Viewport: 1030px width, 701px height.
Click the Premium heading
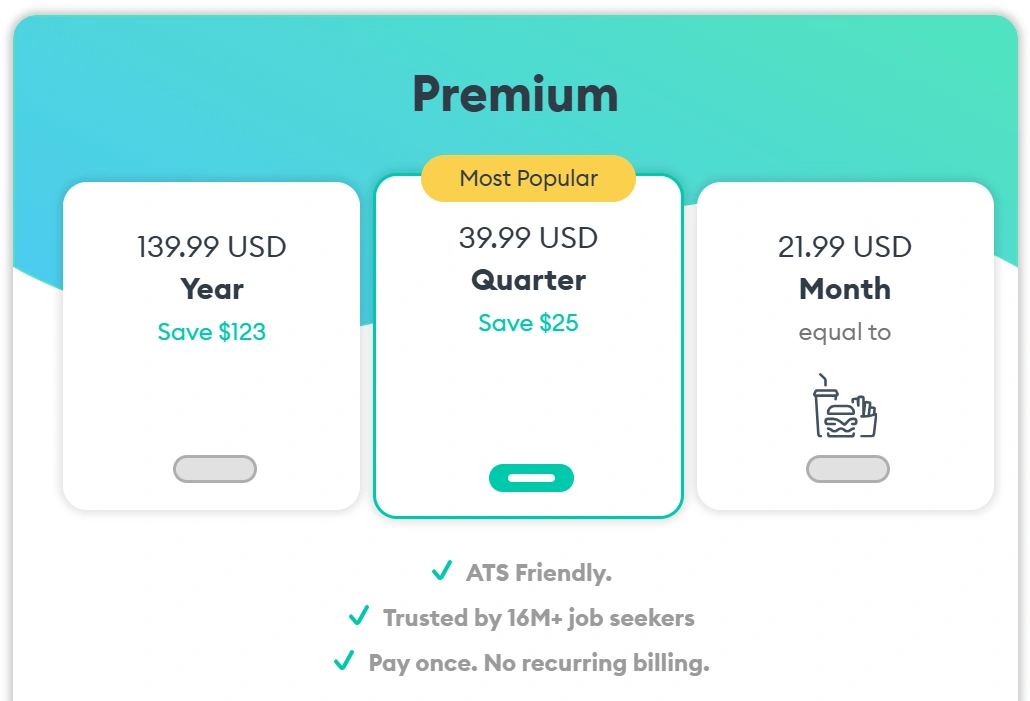[515, 94]
